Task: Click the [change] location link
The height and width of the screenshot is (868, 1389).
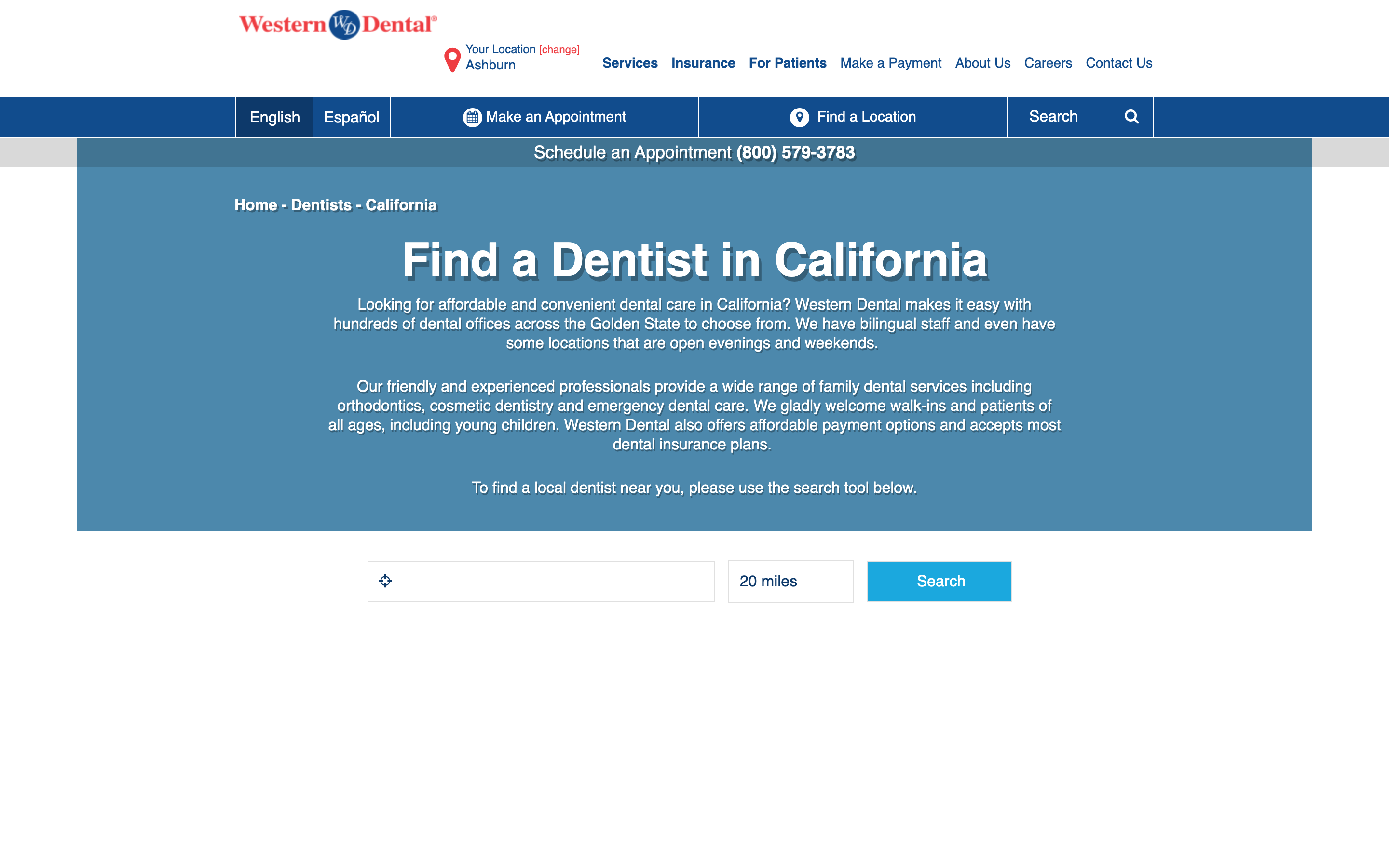Action: coord(559,49)
